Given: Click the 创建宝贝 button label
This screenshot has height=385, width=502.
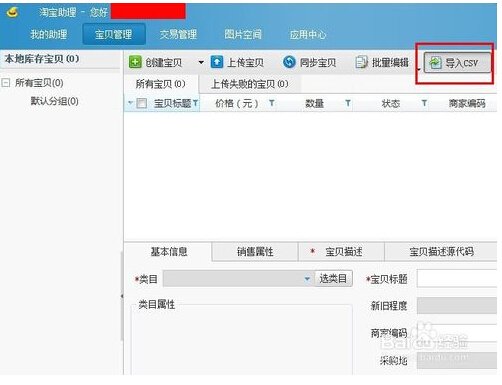Looking at the screenshot, I should tap(164, 63).
